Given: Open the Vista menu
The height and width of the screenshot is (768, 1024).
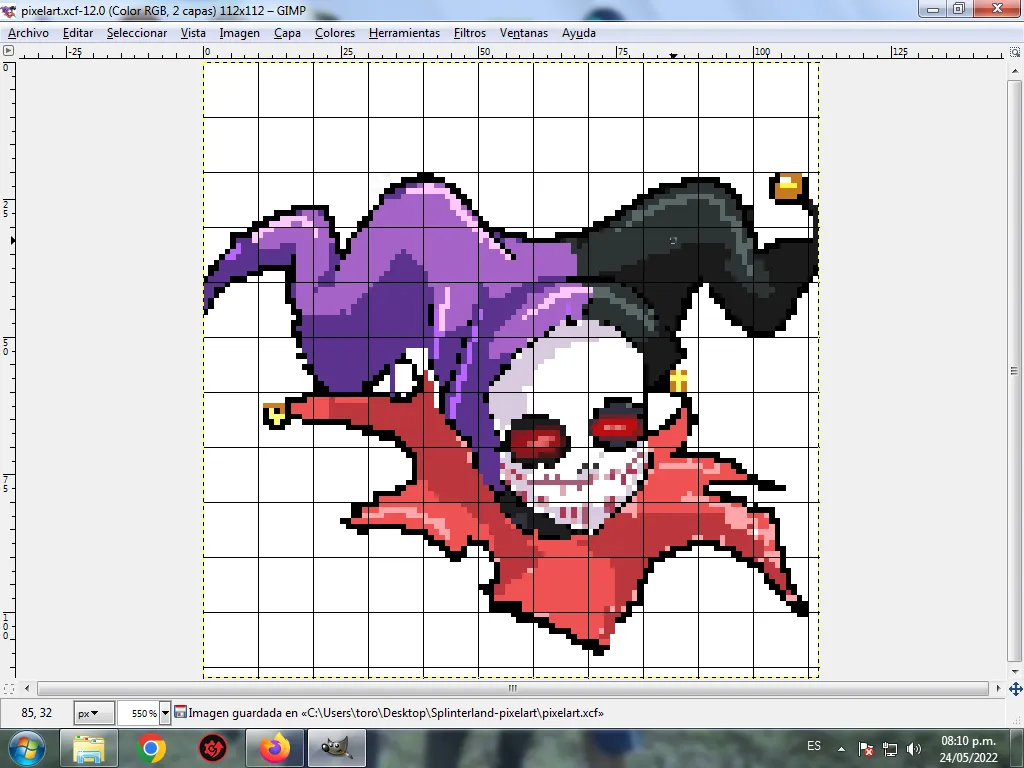Looking at the screenshot, I should (x=193, y=33).
